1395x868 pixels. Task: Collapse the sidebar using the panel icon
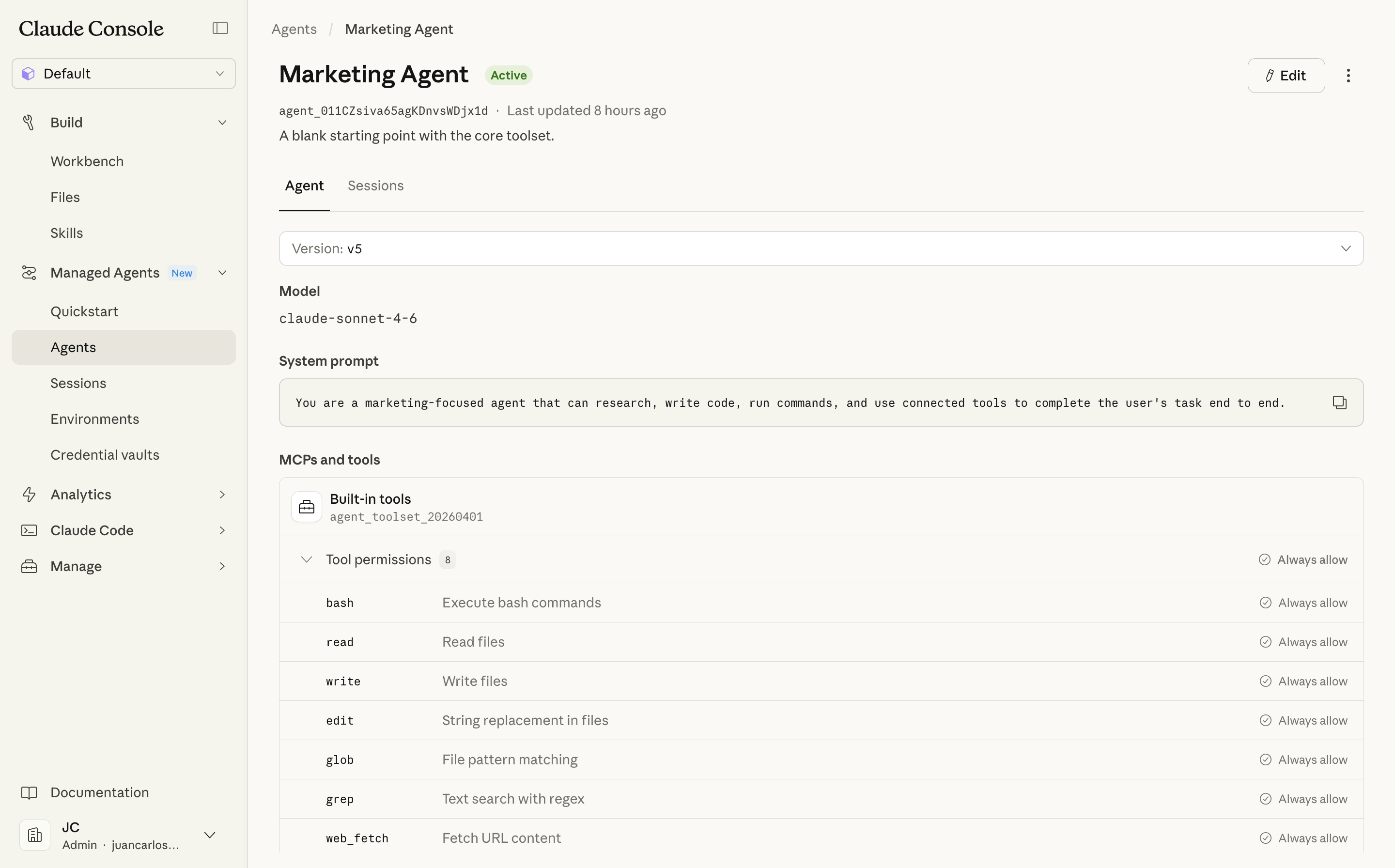[220, 28]
